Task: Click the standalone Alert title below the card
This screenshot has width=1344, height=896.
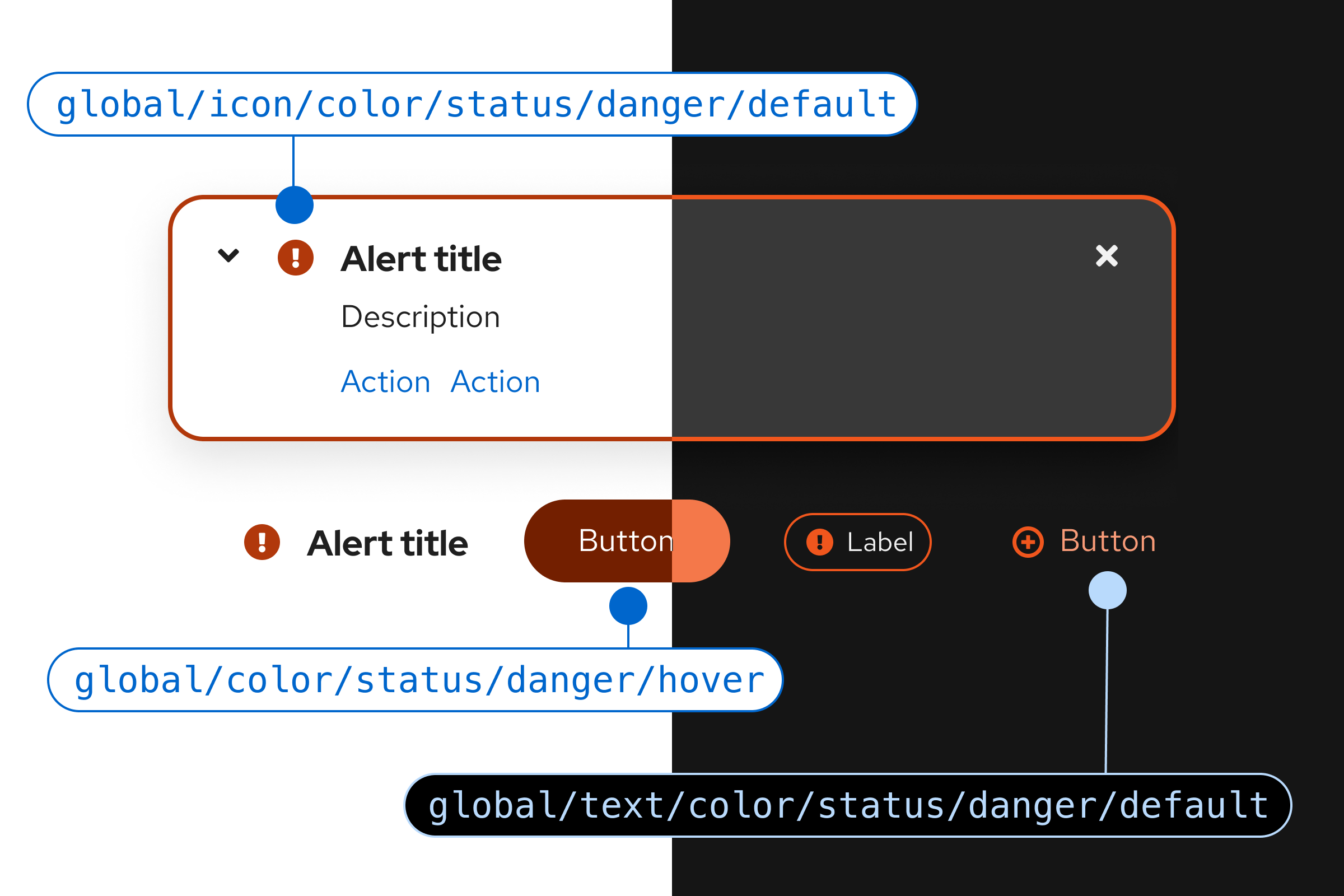Action: pyautogui.click(x=388, y=543)
